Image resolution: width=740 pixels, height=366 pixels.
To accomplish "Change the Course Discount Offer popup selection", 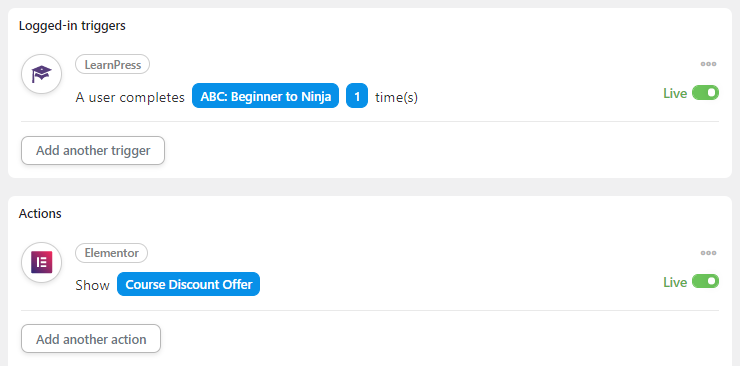I will 188,284.
